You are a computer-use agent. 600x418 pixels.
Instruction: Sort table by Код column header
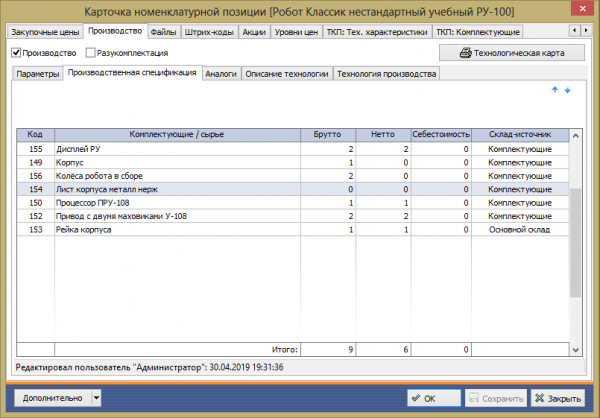tap(34, 134)
